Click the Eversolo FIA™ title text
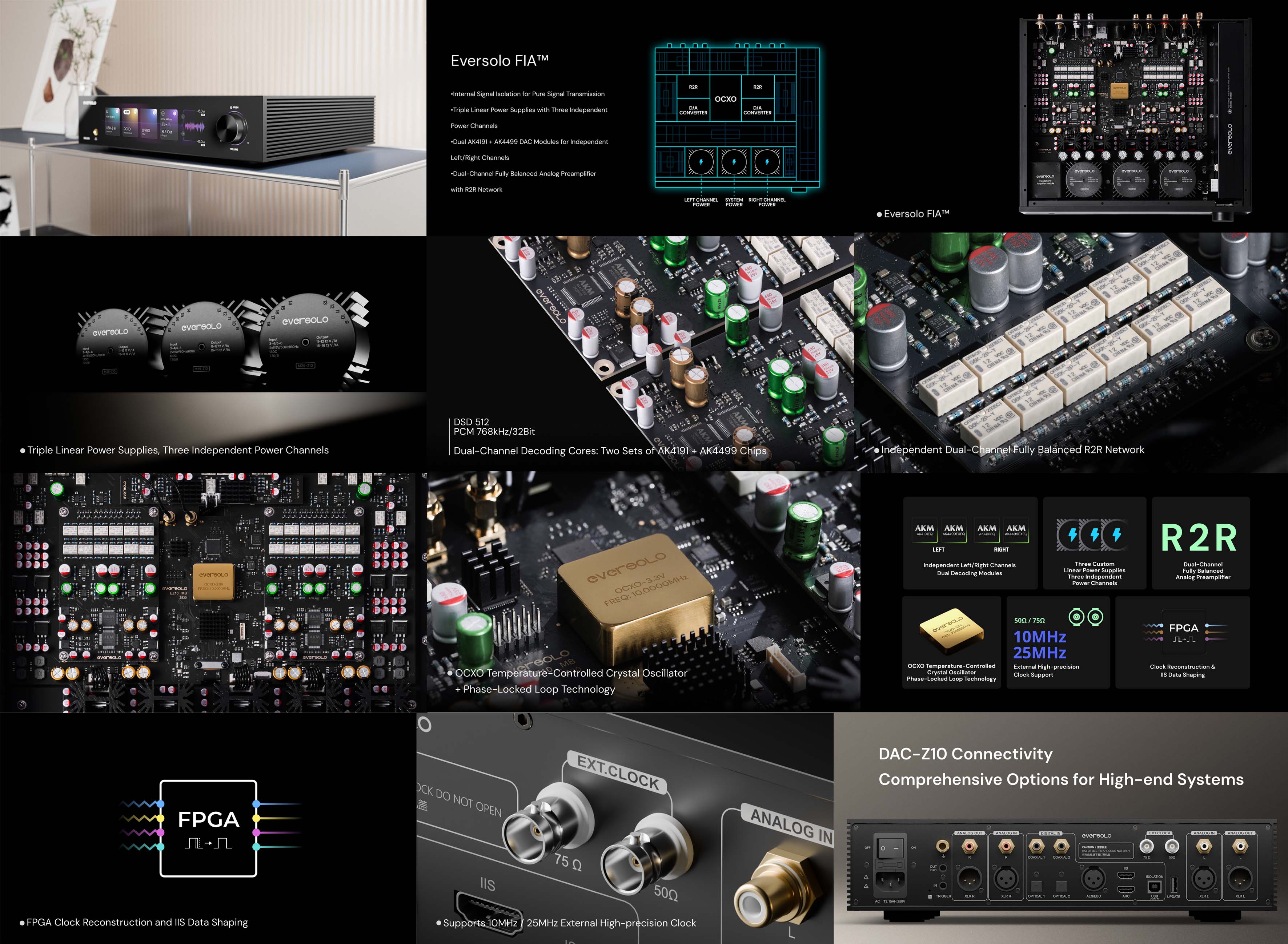The height and width of the screenshot is (944, 1288). tap(499, 61)
